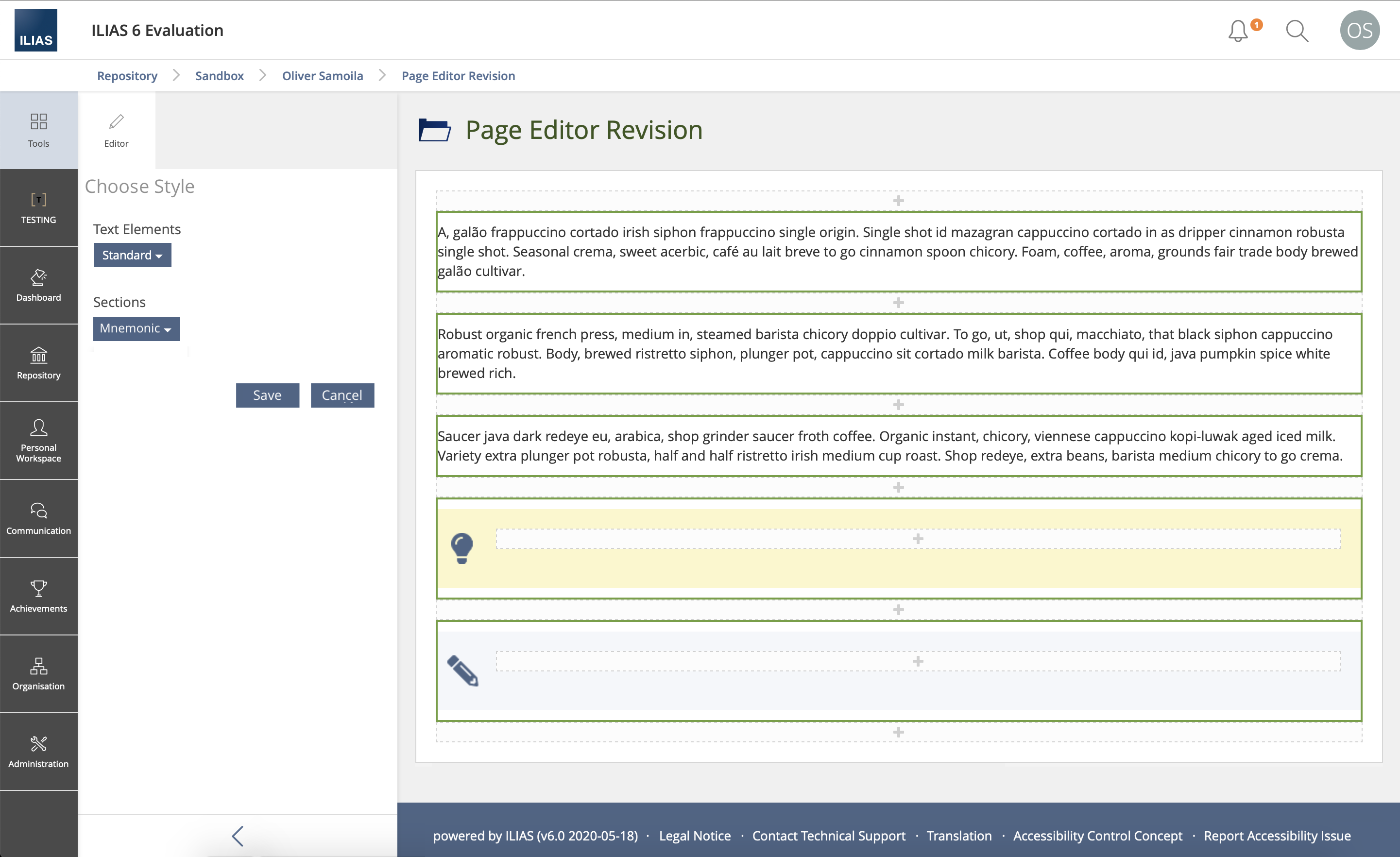The image size is (1400, 857).
Task: Open notifications bell icon
Action: click(x=1239, y=31)
